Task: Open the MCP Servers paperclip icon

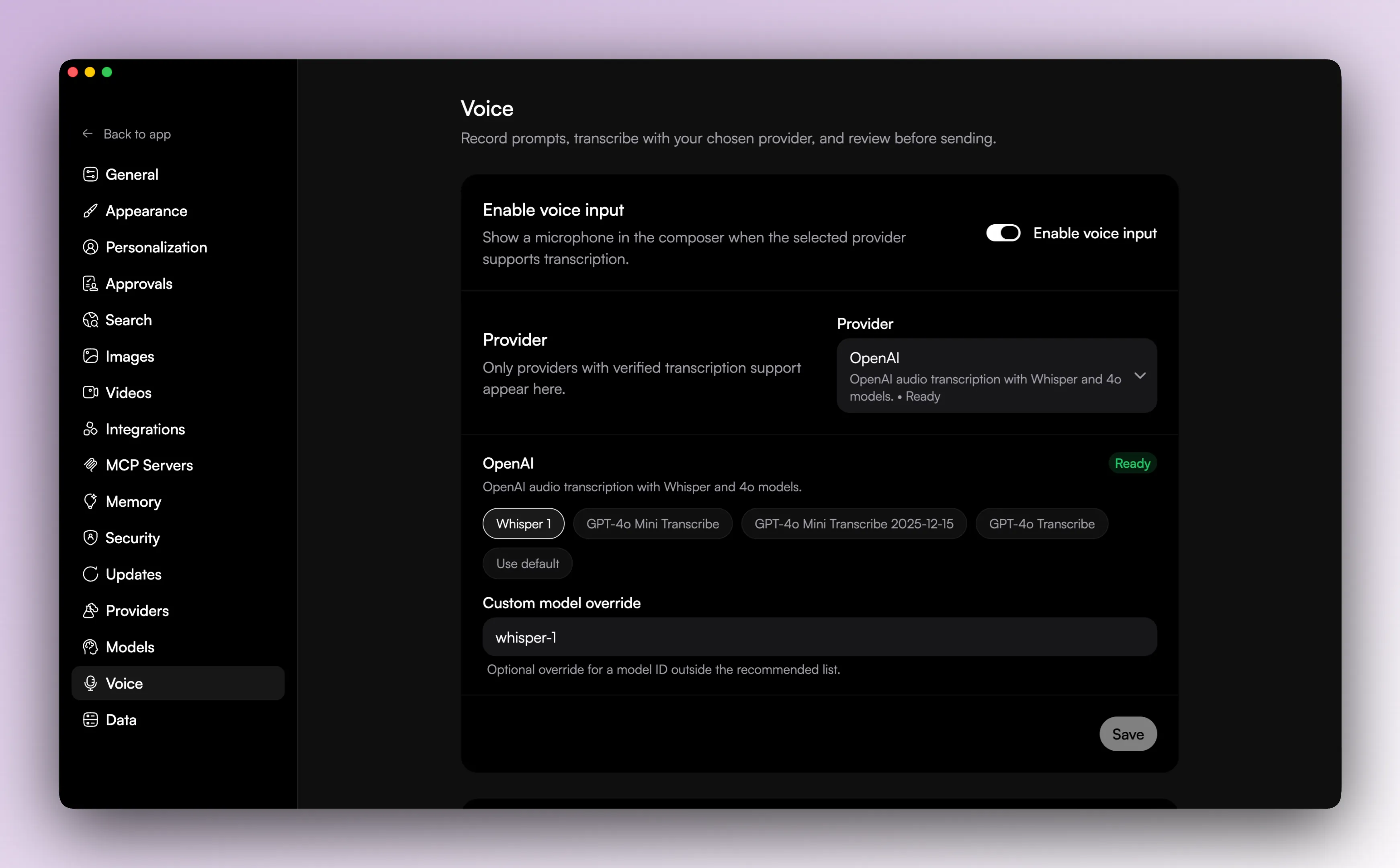Action: click(91, 465)
